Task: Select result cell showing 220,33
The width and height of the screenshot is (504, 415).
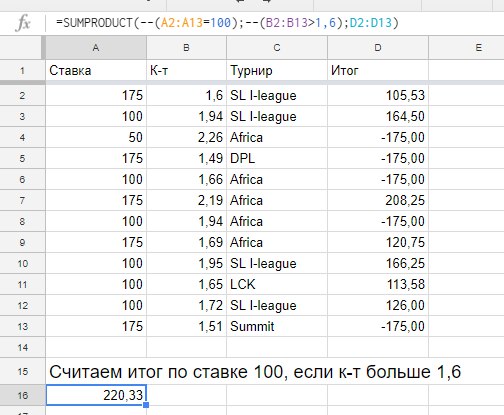Action: pyautogui.click(x=96, y=396)
